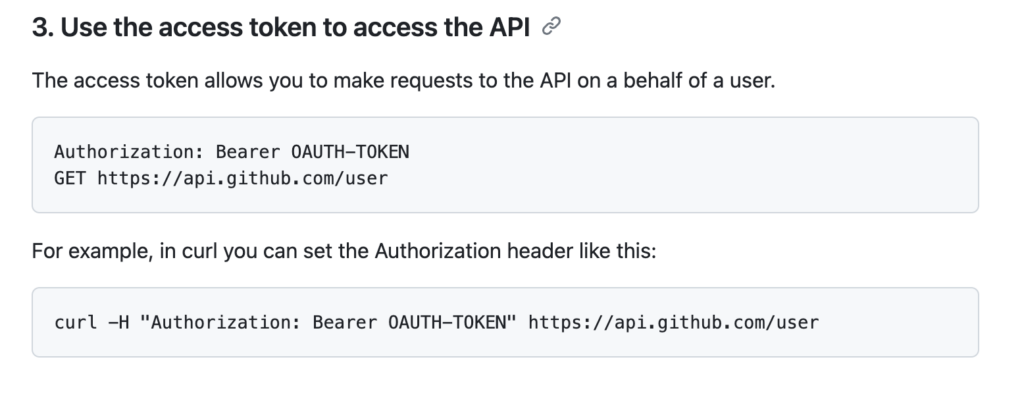Click the sentence starting "For example, in curl"

[344, 251]
